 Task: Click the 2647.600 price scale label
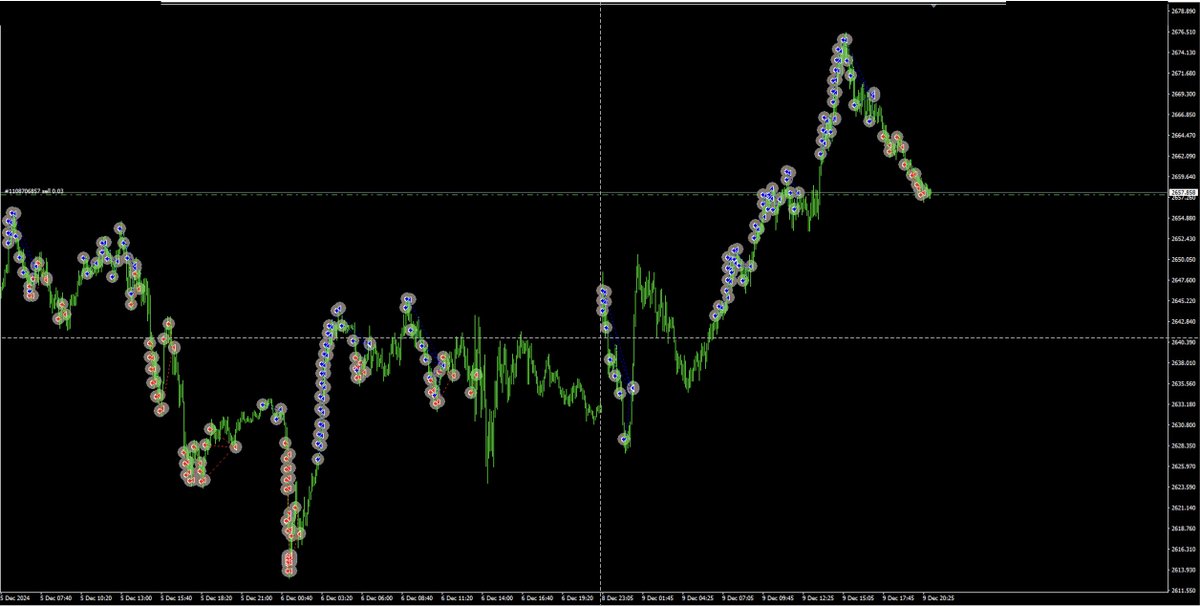click(x=1183, y=280)
